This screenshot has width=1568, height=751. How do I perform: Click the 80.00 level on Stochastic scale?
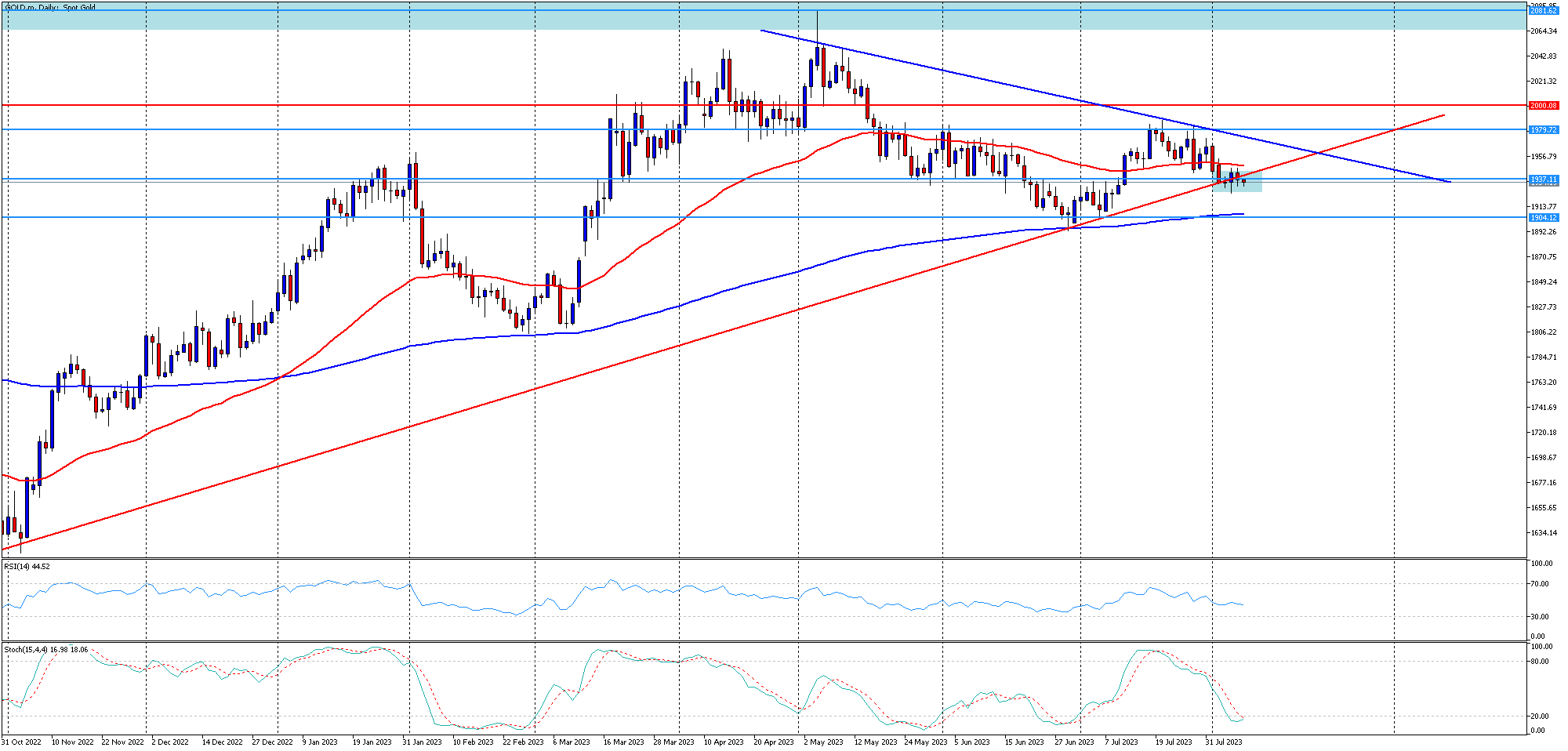1541,662
